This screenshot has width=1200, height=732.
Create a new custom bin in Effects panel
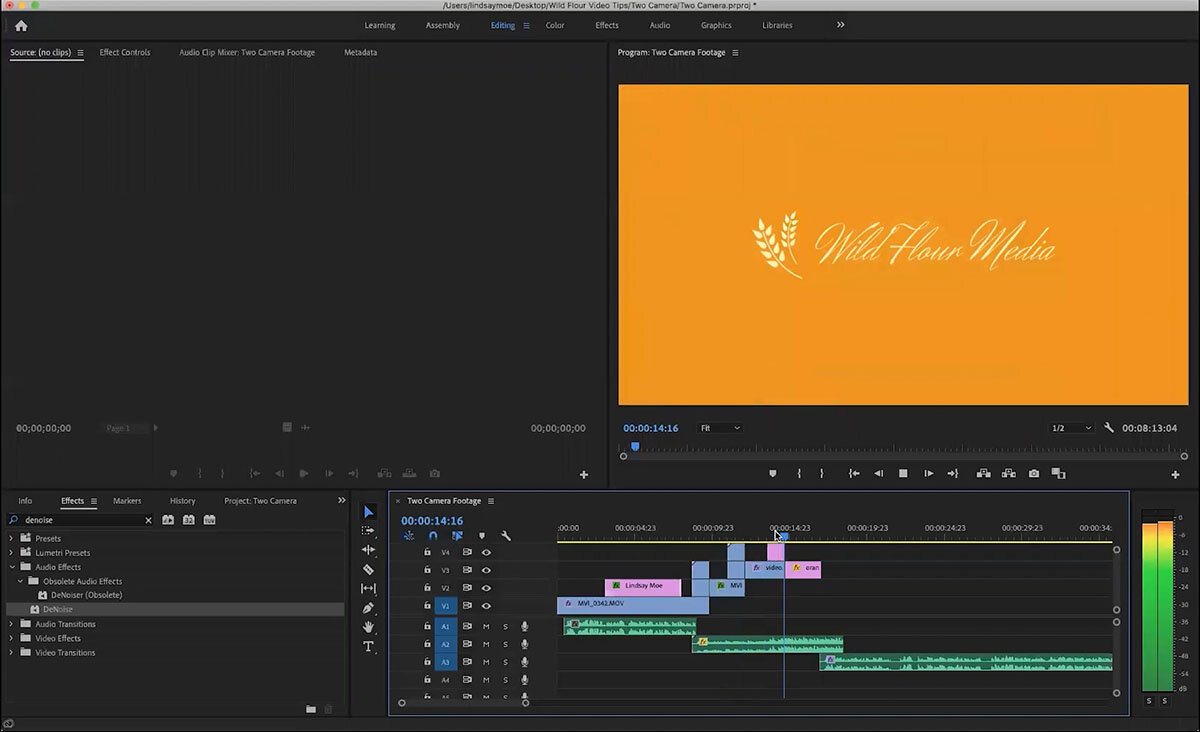tap(311, 709)
